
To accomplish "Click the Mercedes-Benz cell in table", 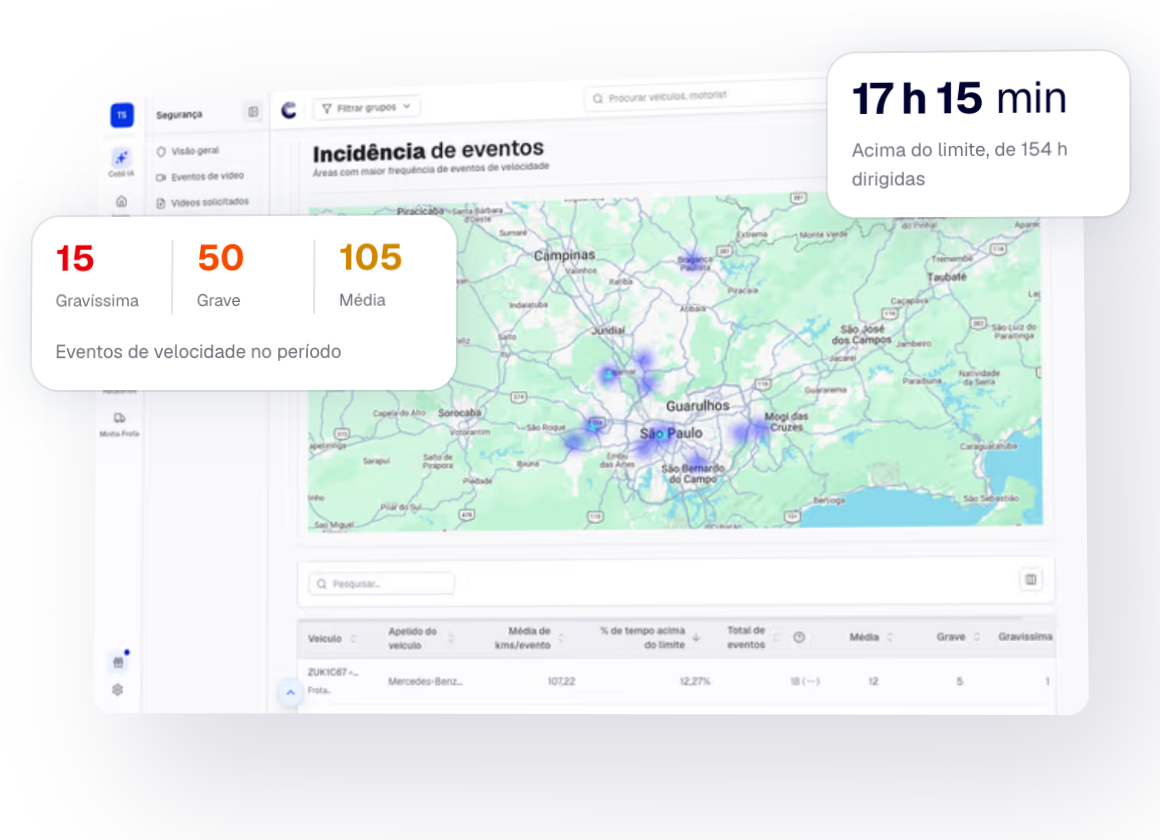I will coord(425,682).
